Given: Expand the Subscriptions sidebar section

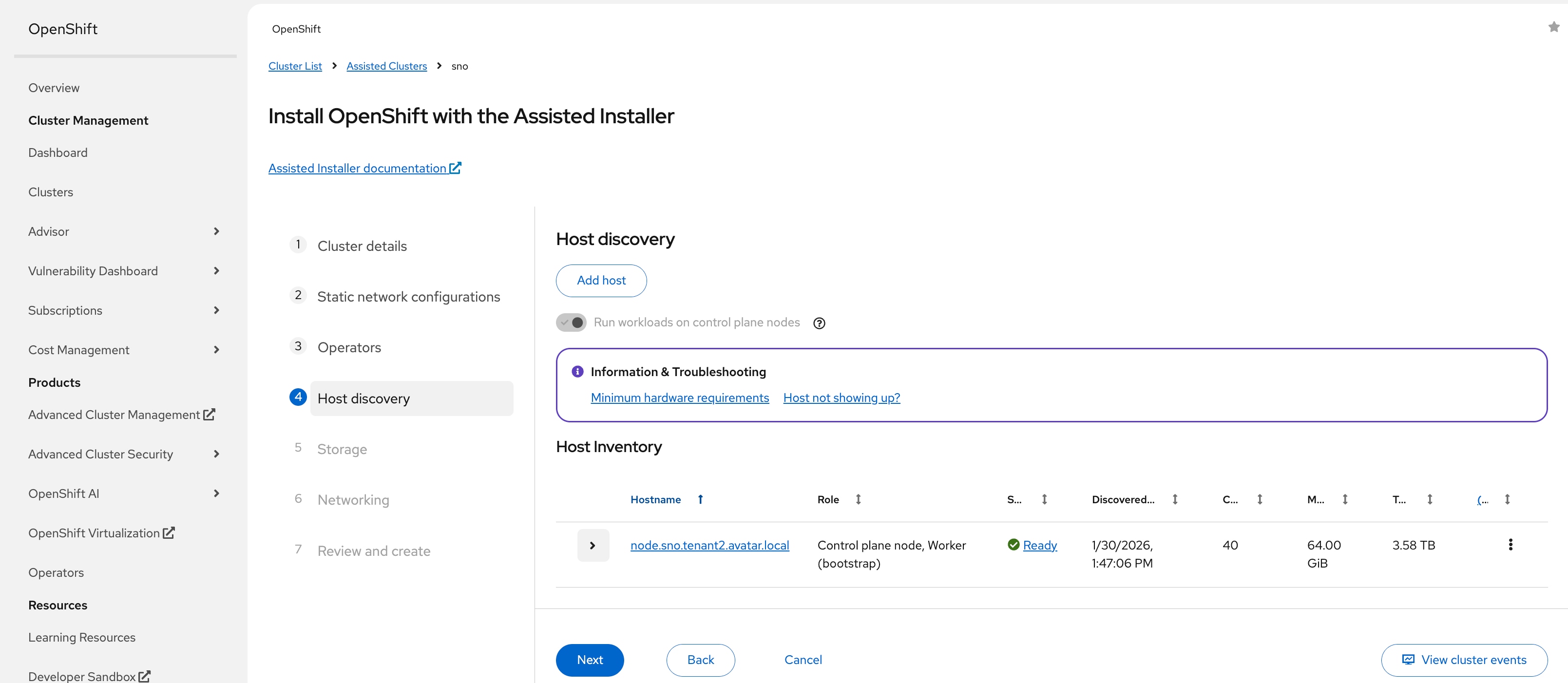Looking at the screenshot, I should coord(216,310).
